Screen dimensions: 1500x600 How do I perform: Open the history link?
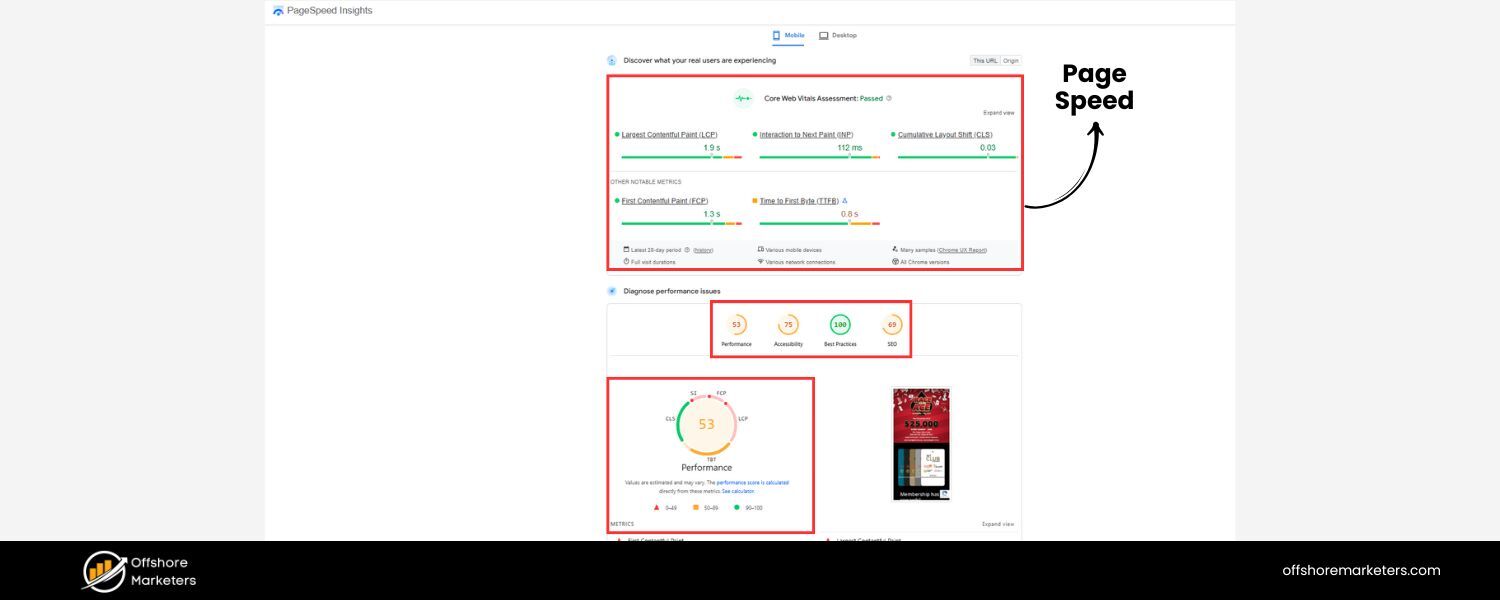[704, 248]
